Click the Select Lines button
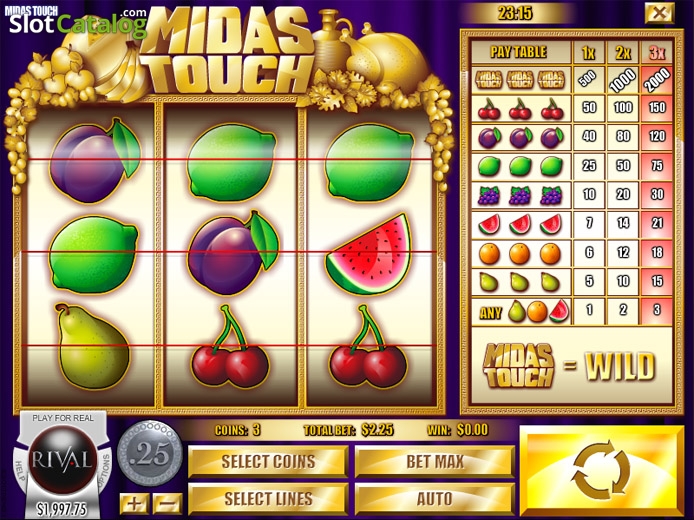This screenshot has width=694, height=520. point(268,499)
